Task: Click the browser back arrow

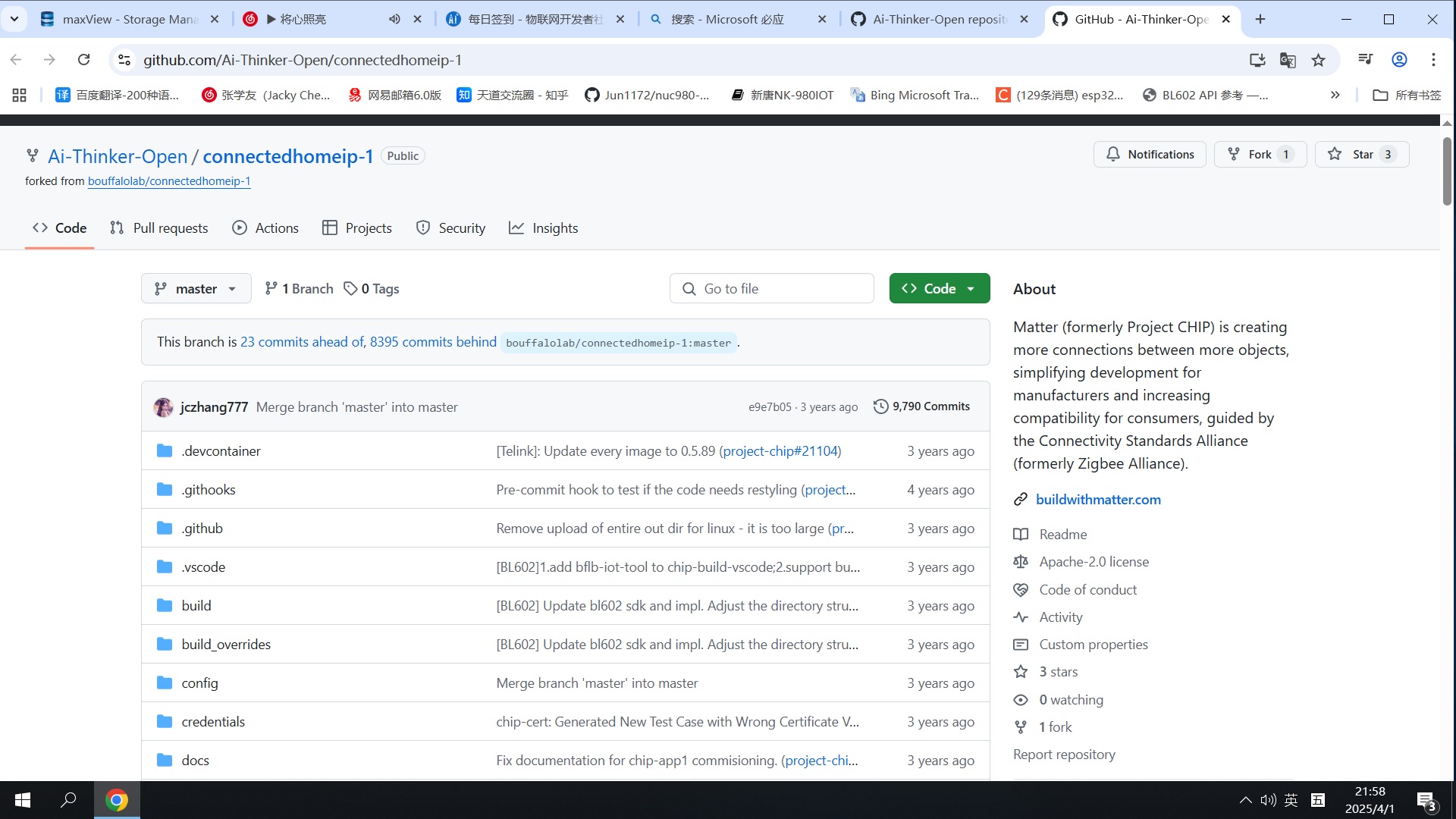Action: click(x=16, y=60)
